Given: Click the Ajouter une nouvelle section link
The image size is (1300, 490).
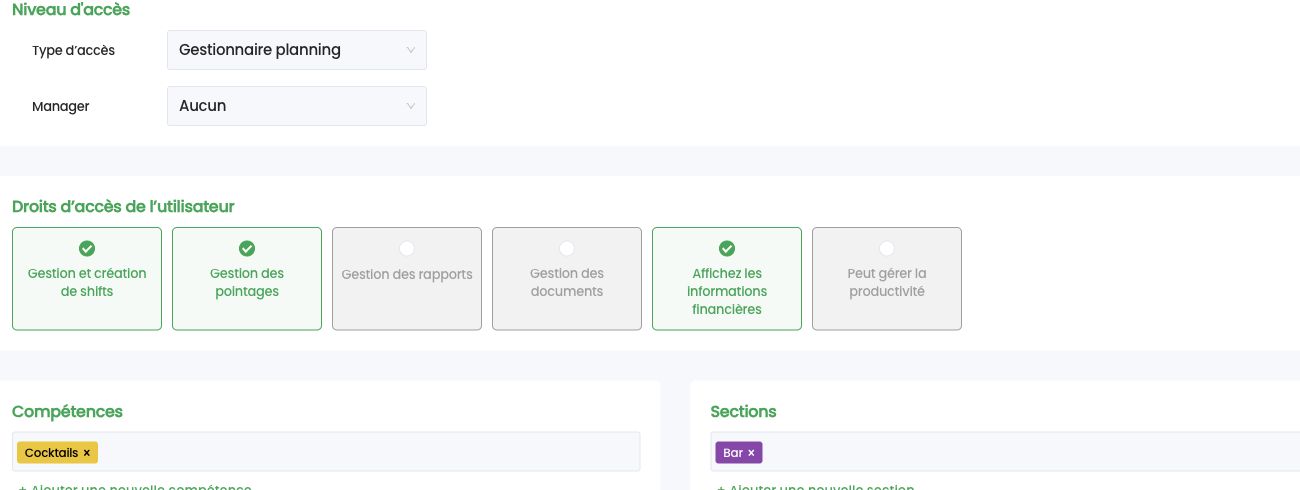Looking at the screenshot, I should click(816, 488).
